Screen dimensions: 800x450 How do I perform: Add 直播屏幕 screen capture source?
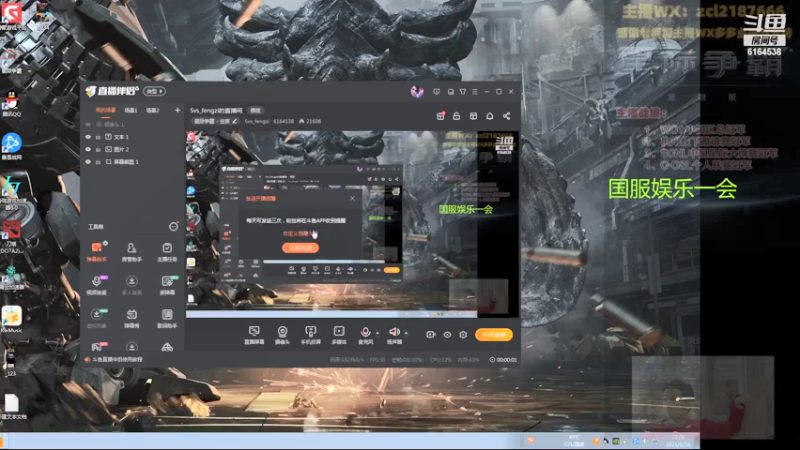click(254, 335)
